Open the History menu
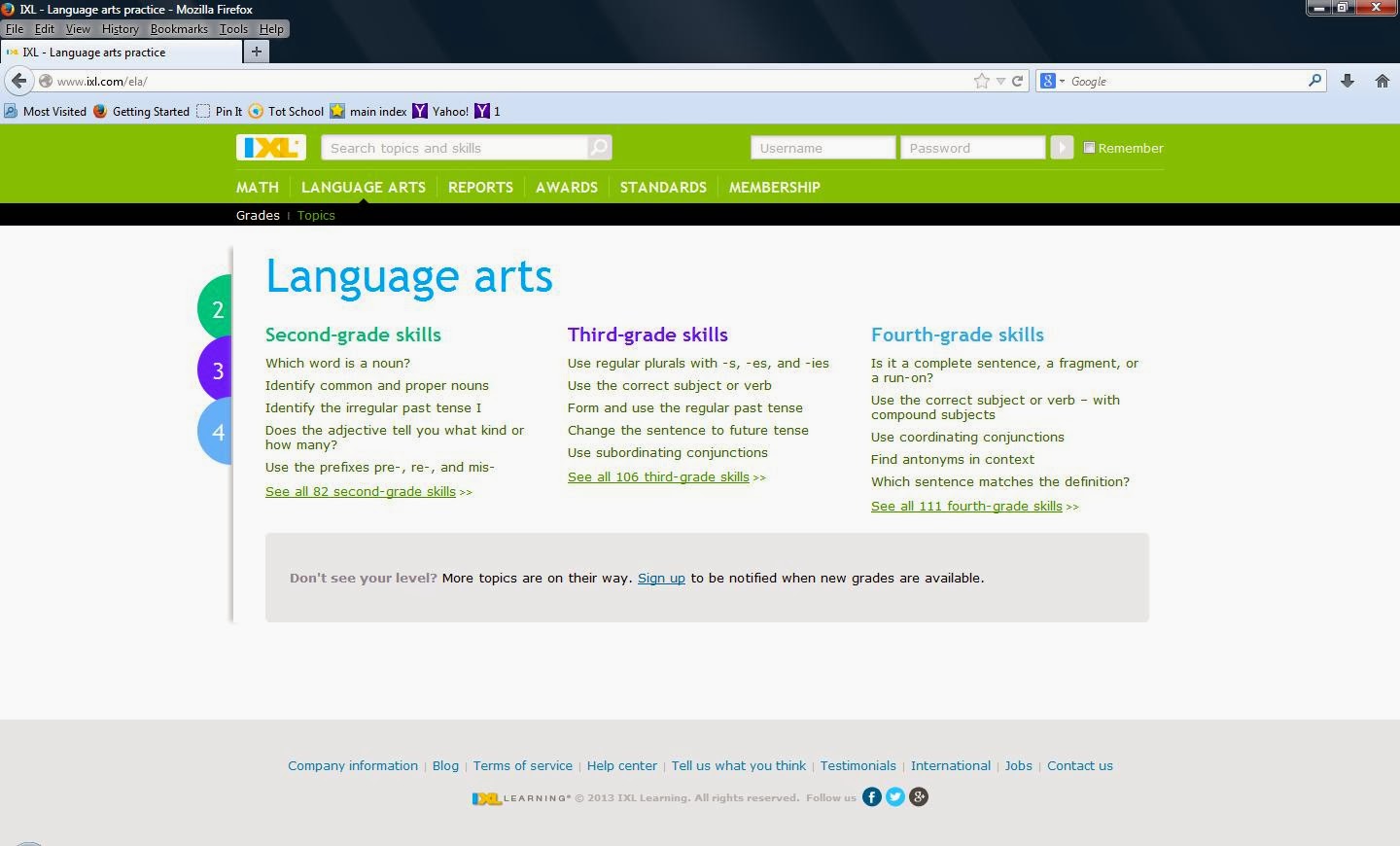1400x846 pixels. point(121,29)
